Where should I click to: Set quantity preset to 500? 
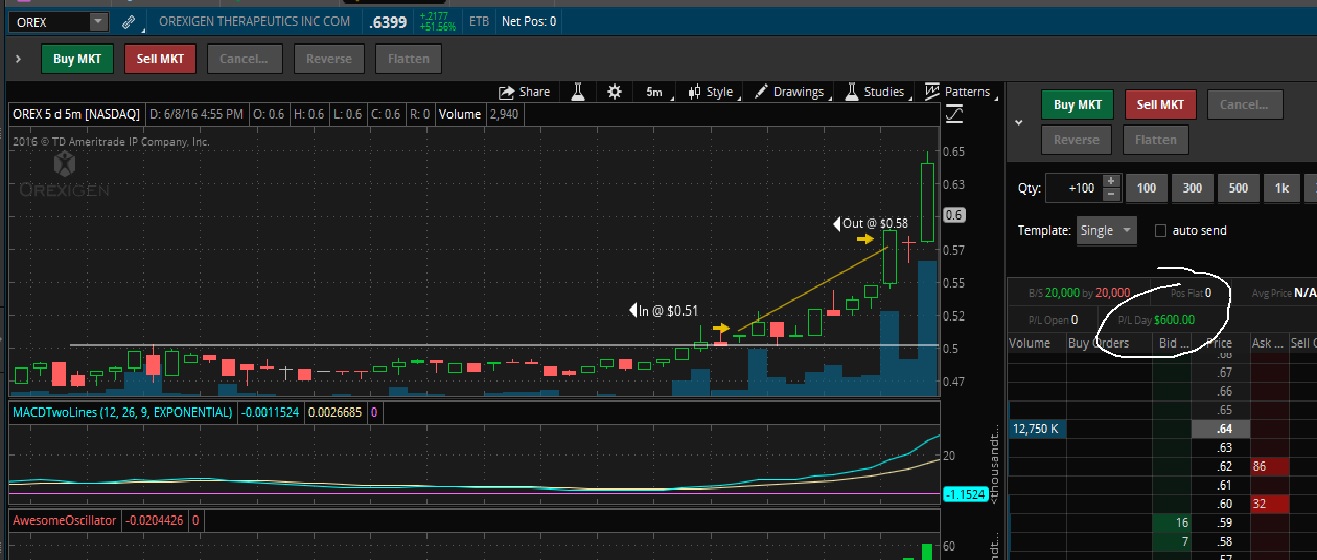pos(1238,188)
